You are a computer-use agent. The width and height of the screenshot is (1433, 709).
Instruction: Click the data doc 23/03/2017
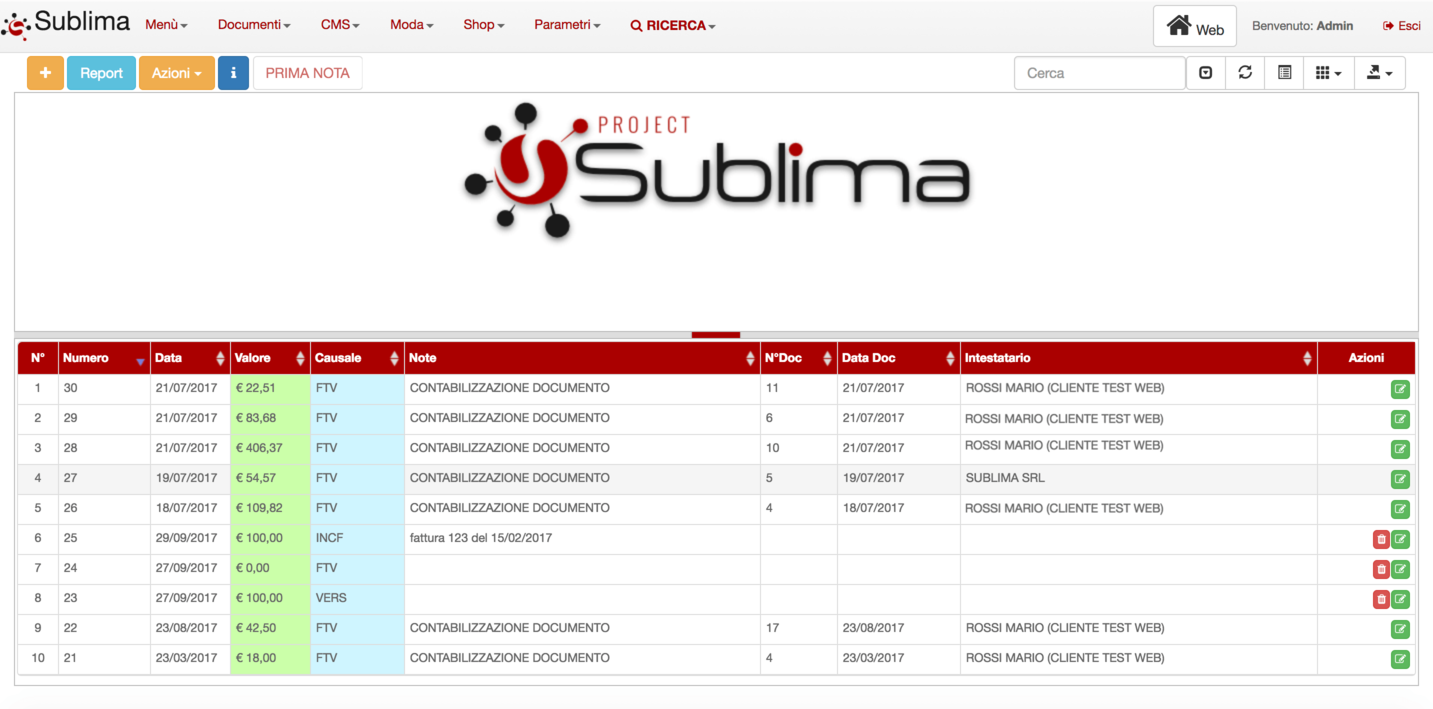pyautogui.click(x=873, y=658)
